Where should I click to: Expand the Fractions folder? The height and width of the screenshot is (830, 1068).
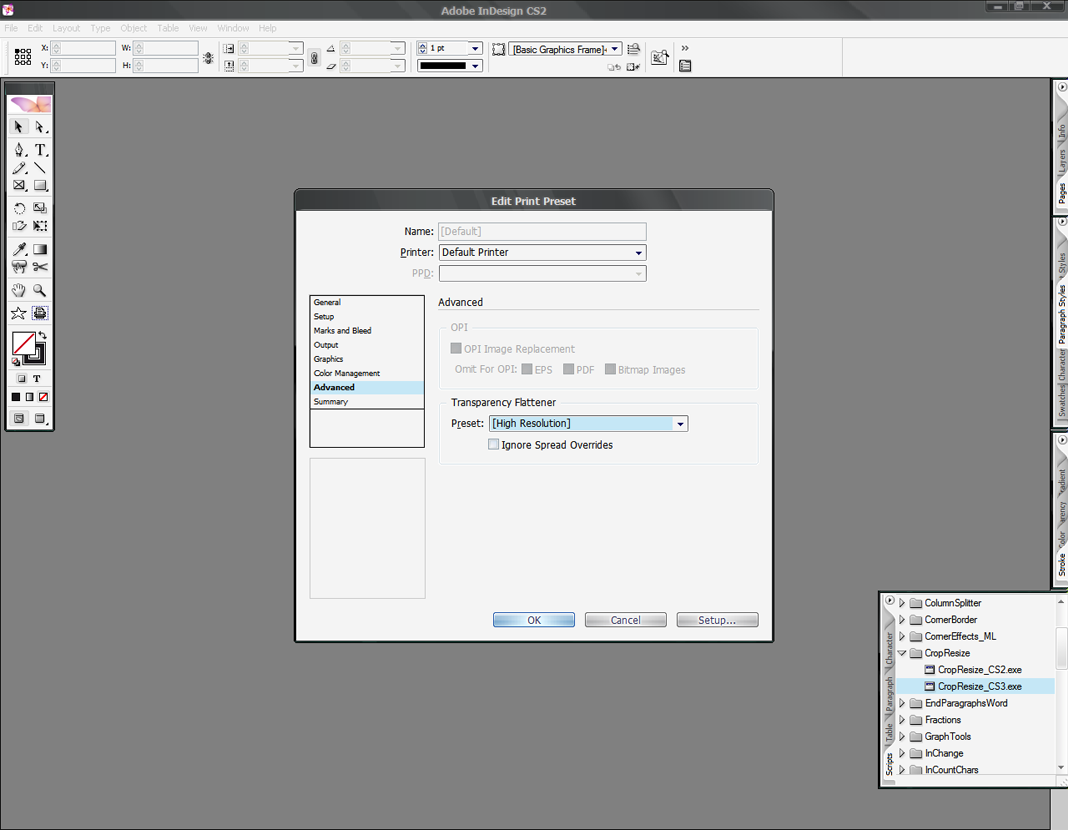coord(902,720)
